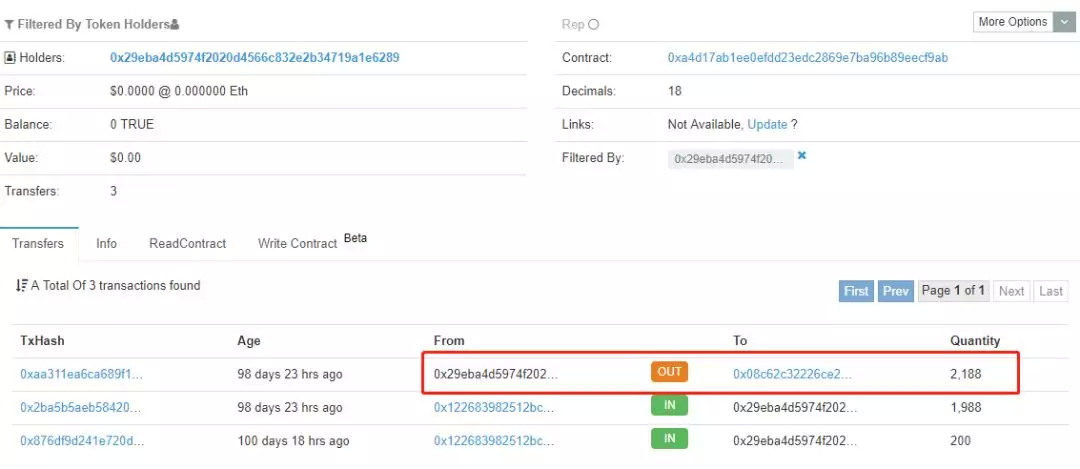This screenshot has height=469, width=1080.
Task: Click the Update link
Action: pyautogui.click(x=767, y=125)
